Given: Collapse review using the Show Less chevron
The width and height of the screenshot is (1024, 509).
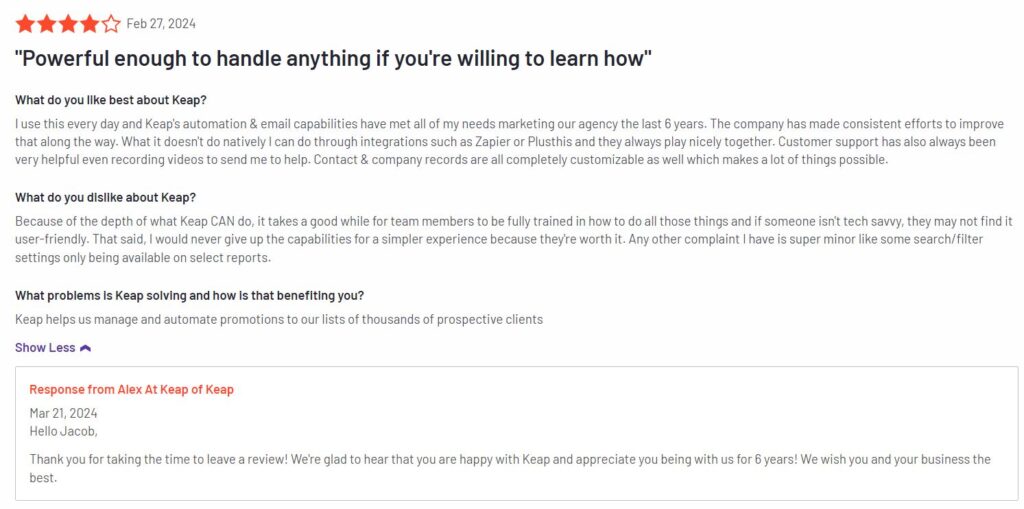Looking at the screenshot, I should pos(85,348).
